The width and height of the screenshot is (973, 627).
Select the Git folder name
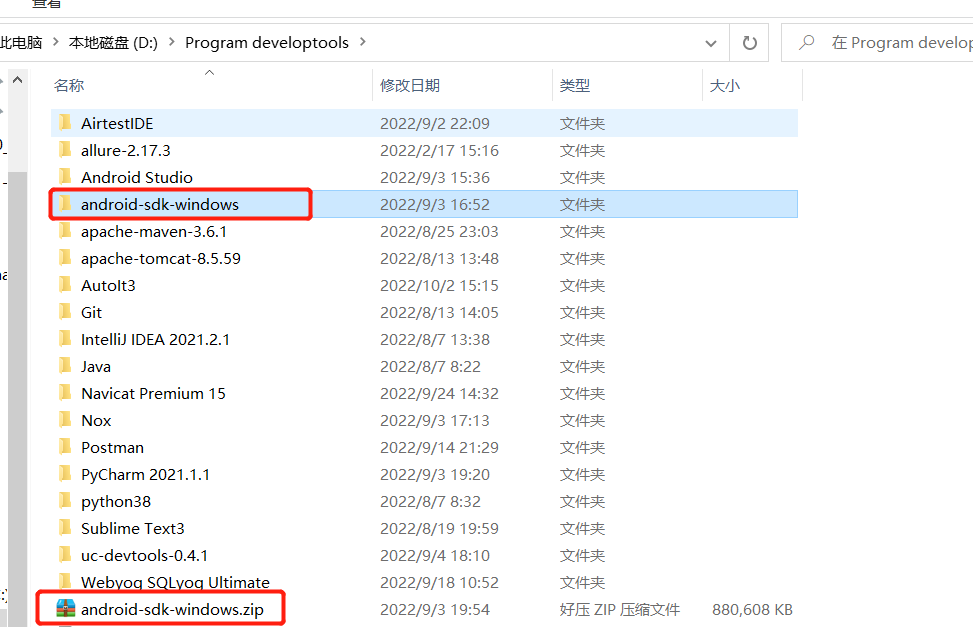tap(91, 312)
